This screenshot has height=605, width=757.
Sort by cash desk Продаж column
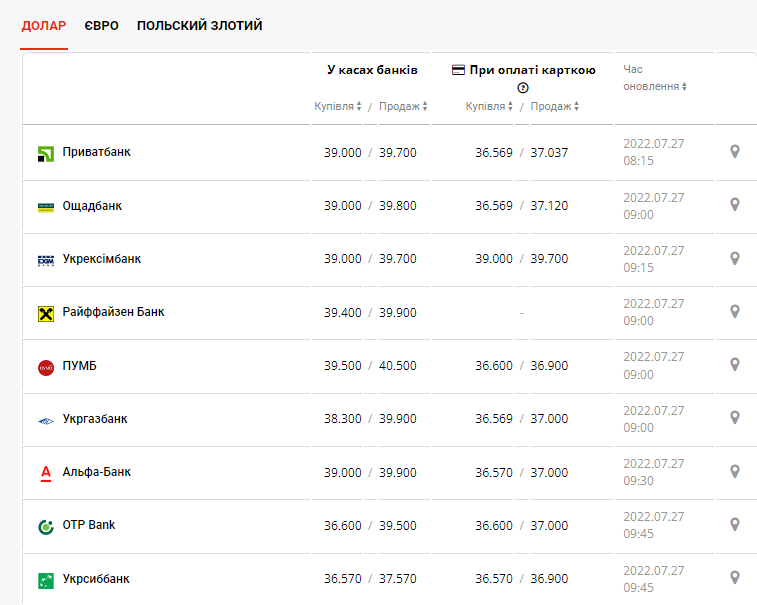404,106
